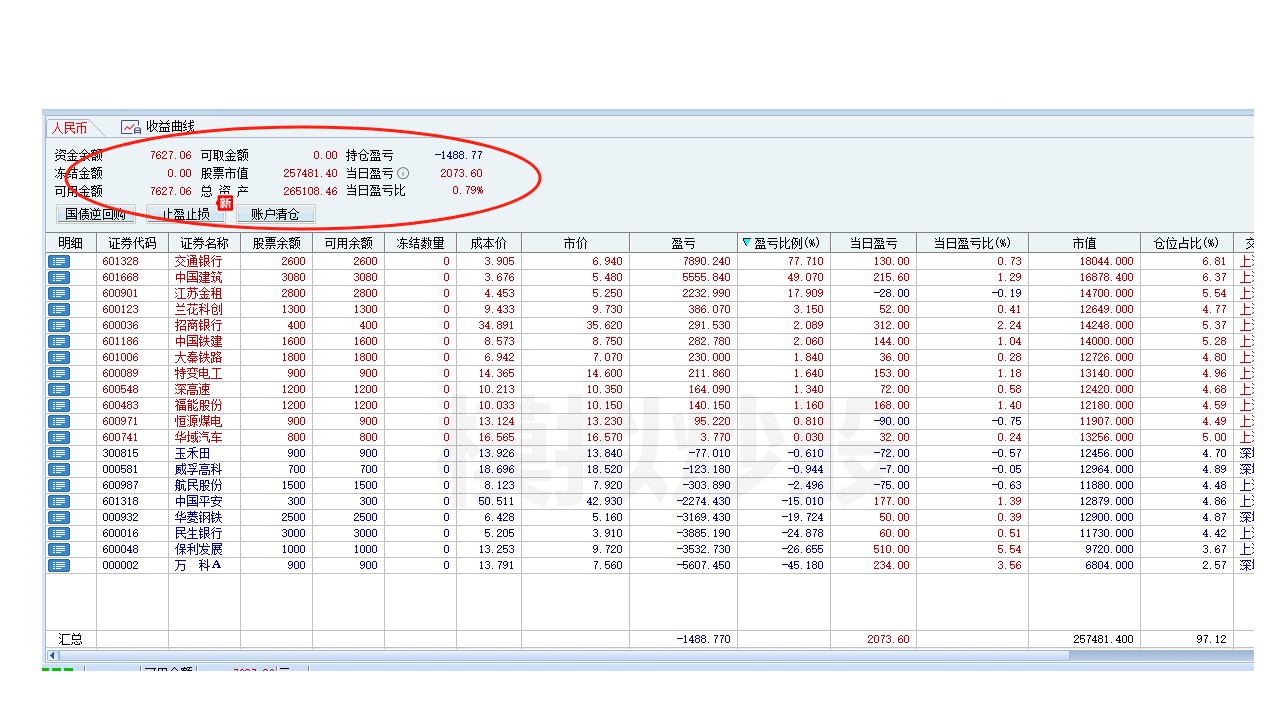The width and height of the screenshot is (1280, 720).
Task: Sort by the 当日盈亏比(%) column header
Action: (972, 243)
